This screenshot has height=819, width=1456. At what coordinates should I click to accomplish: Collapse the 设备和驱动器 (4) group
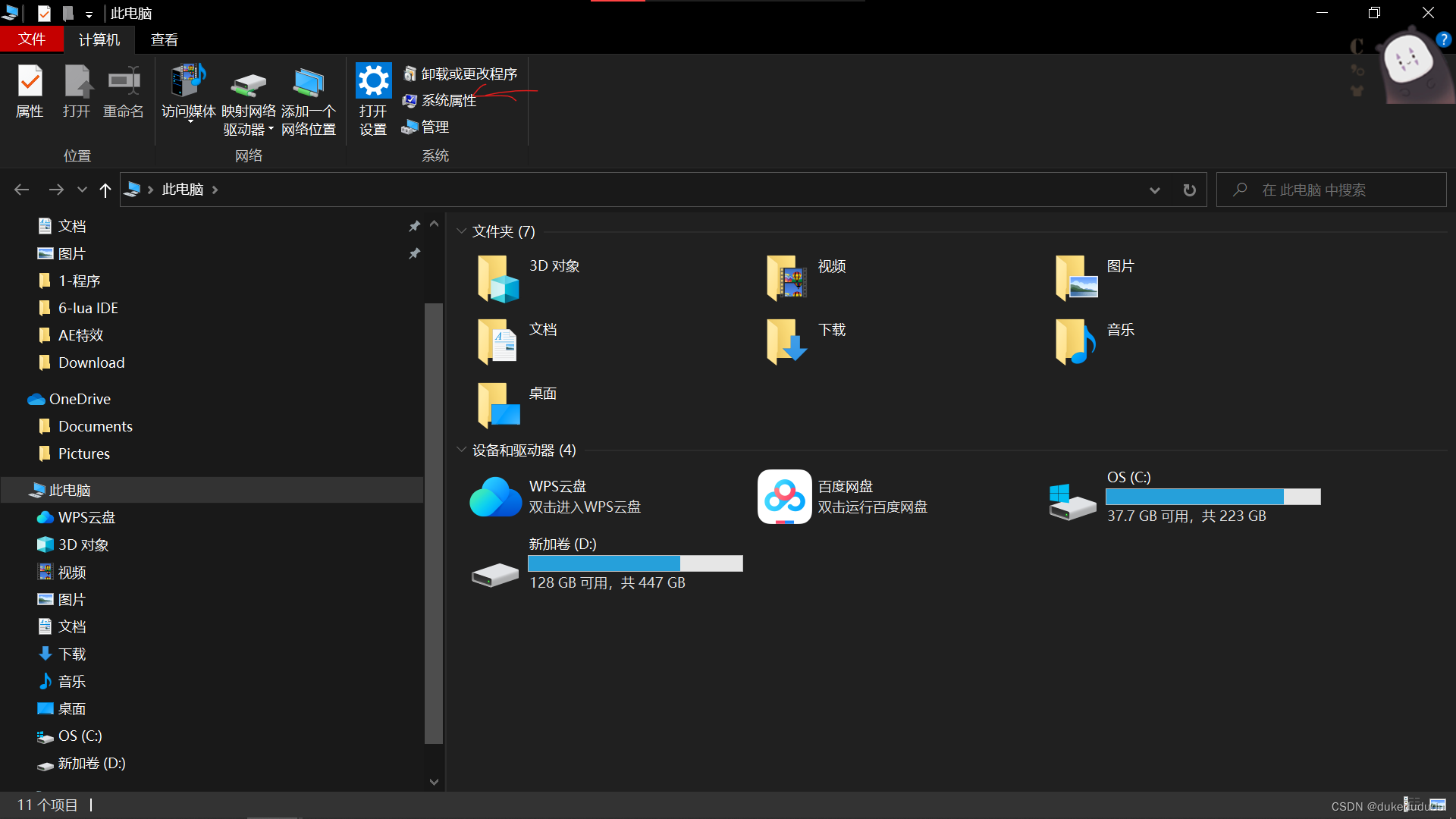coord(461,450)
